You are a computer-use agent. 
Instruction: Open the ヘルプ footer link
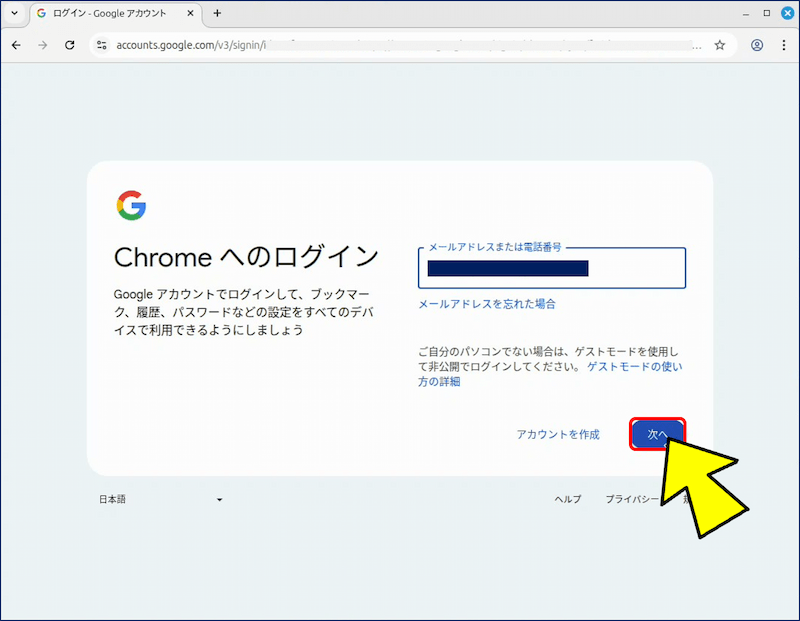click(x=567, y=499)
